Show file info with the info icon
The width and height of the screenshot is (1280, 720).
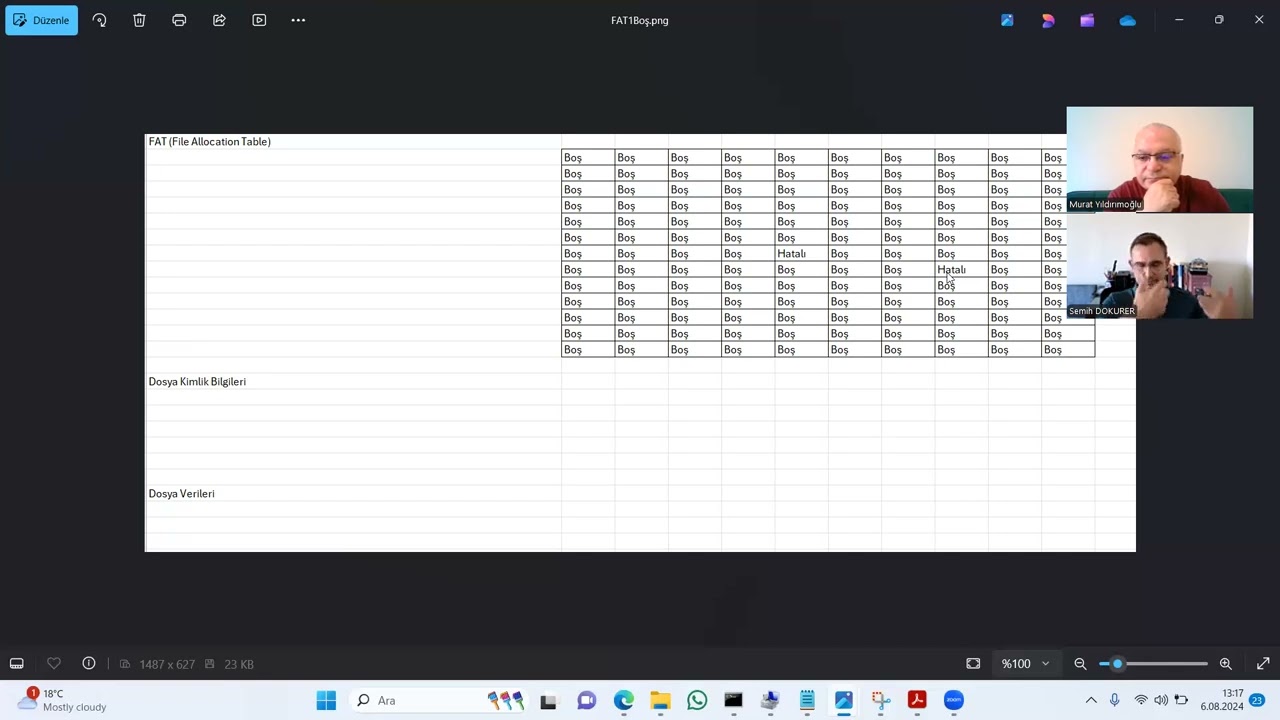pos(89,663)
